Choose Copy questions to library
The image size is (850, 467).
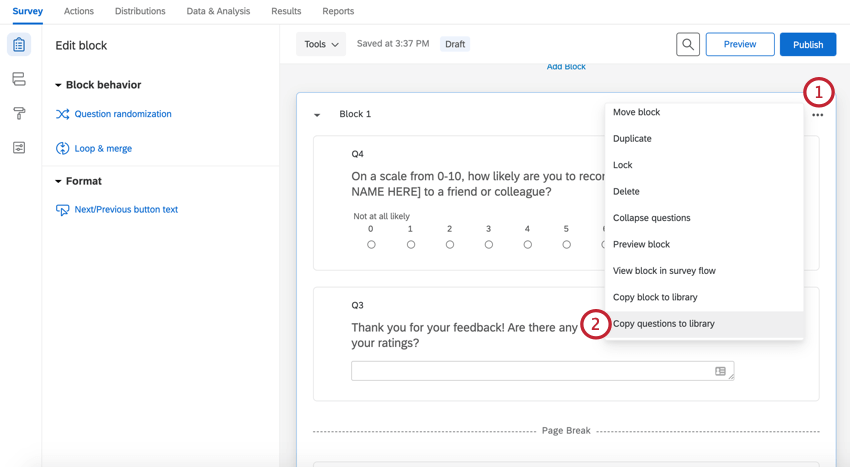(663, 324)
